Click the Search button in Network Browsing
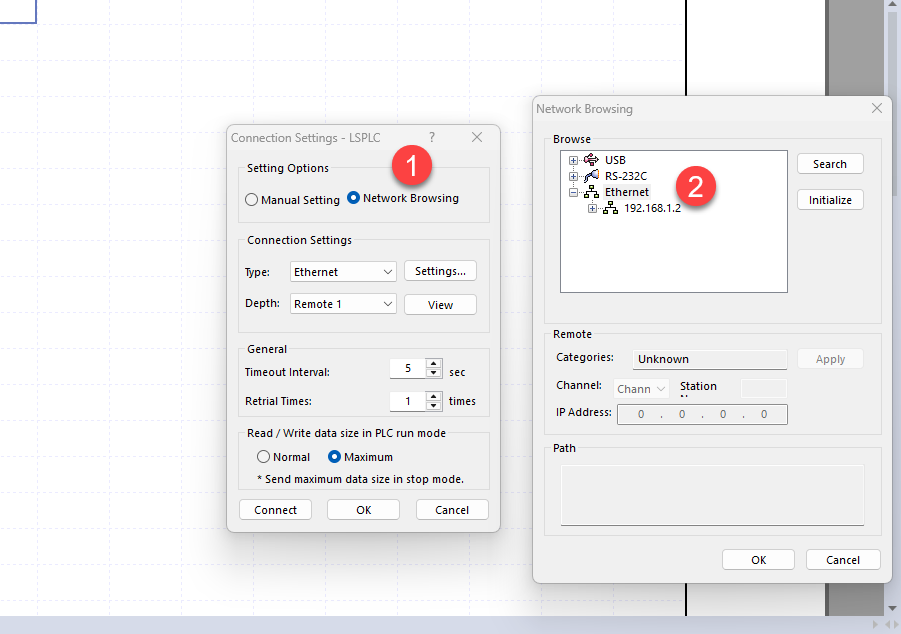901x634 pixels. [830, 164]
